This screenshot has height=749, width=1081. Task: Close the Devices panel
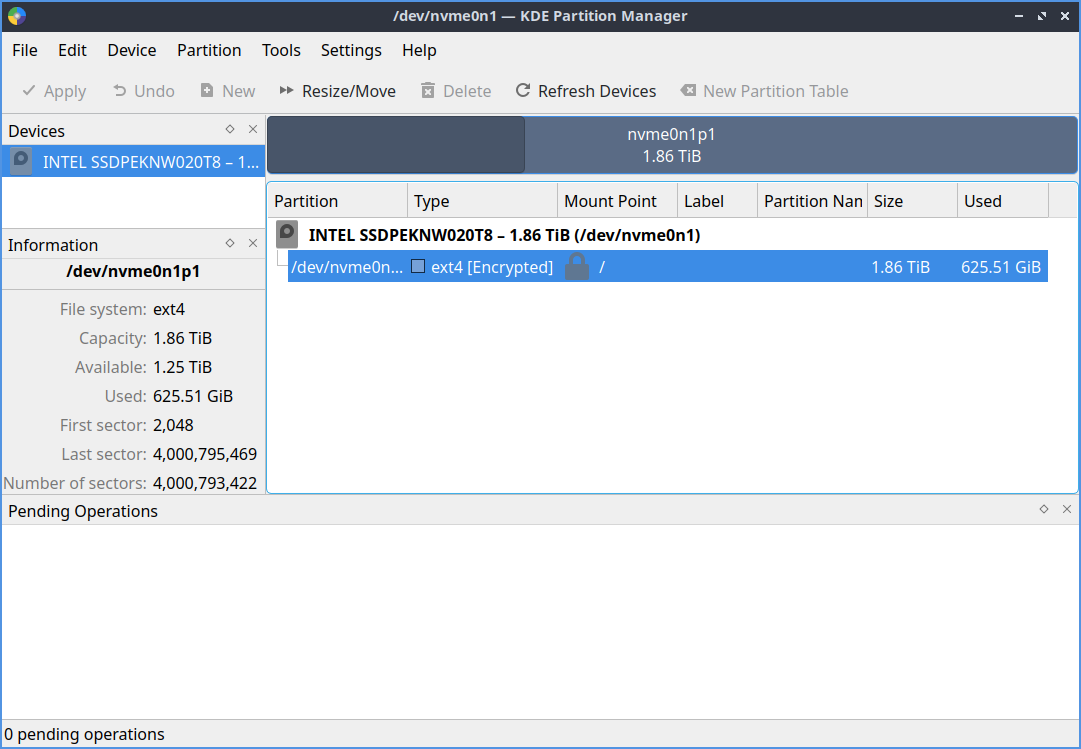pyautogui.click(x=253, y=129)
